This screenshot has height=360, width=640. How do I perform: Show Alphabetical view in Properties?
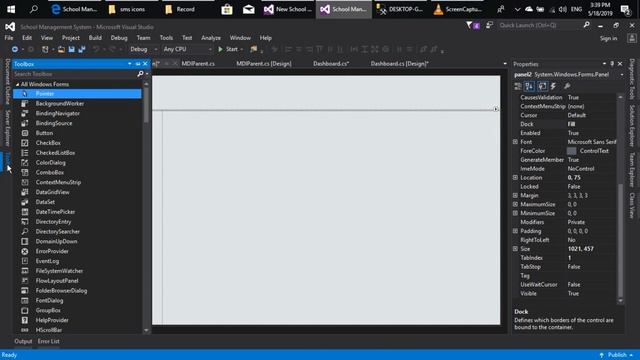click(529, 86)
